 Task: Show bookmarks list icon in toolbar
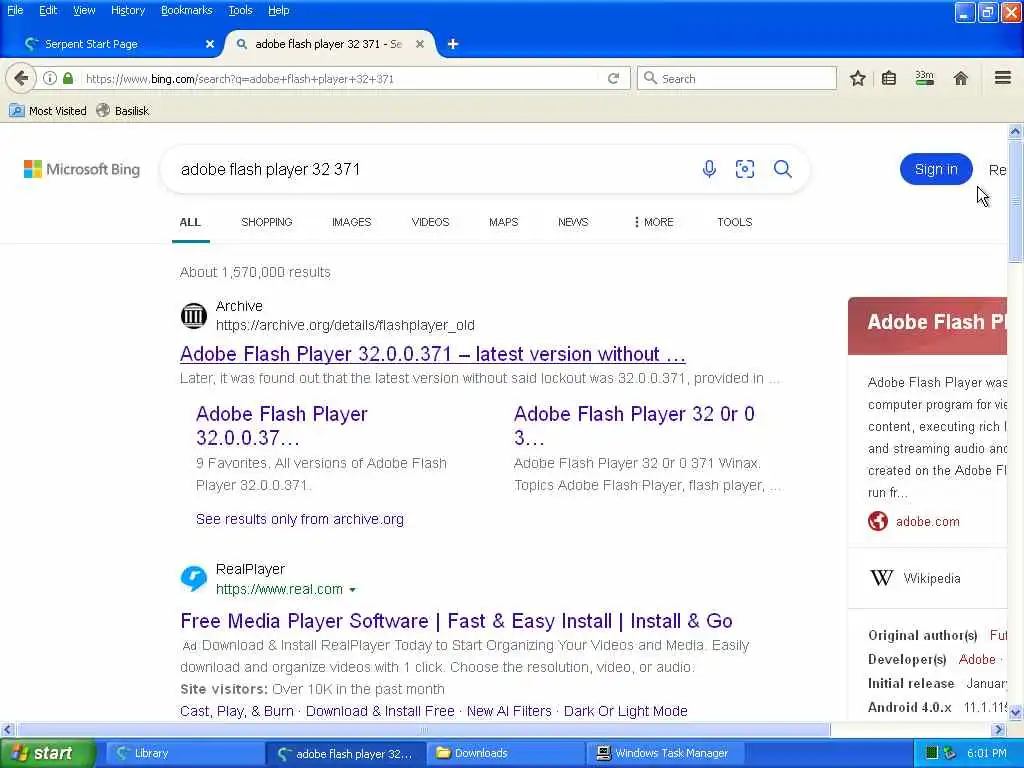point(889,78)
